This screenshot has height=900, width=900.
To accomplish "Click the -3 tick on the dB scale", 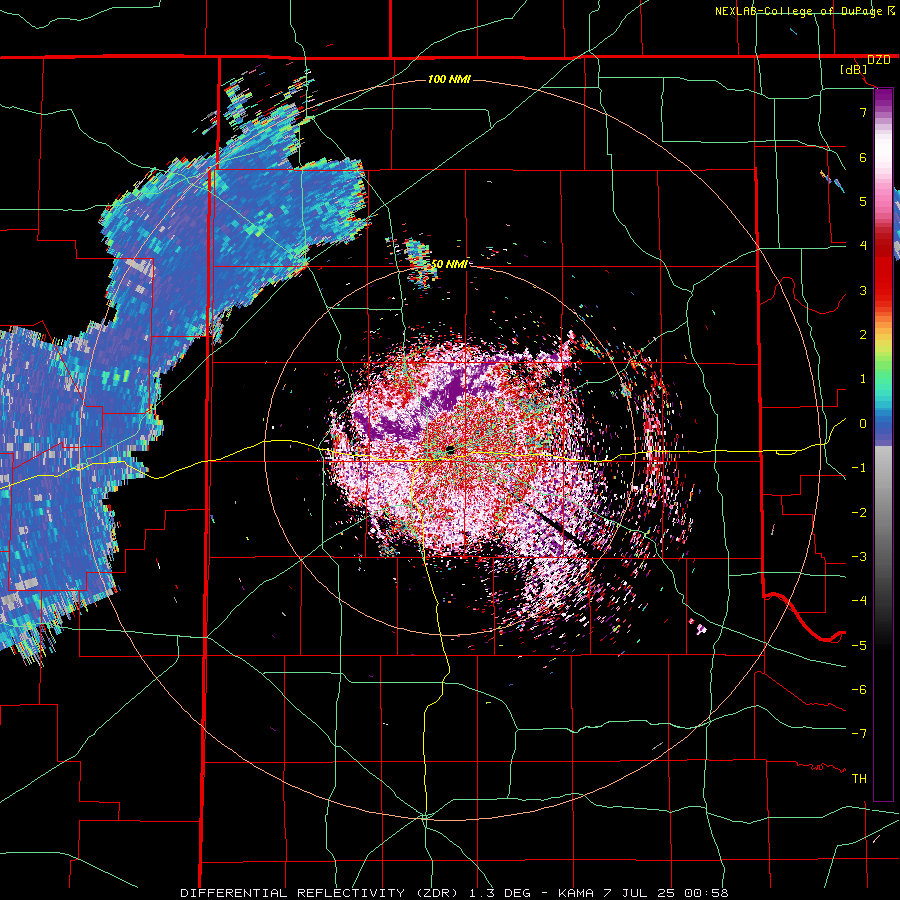I will click(859, 557).
